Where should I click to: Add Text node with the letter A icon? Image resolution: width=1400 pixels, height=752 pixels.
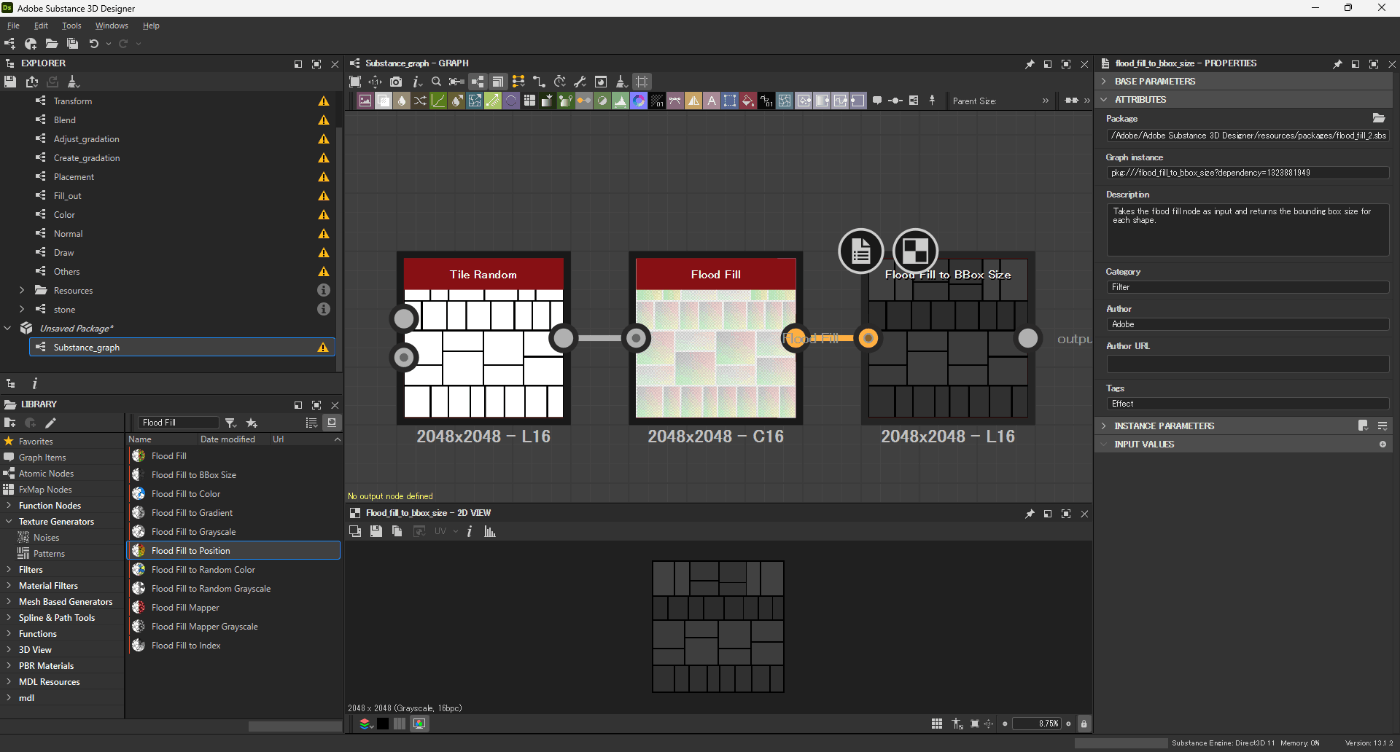coord(711,101)
